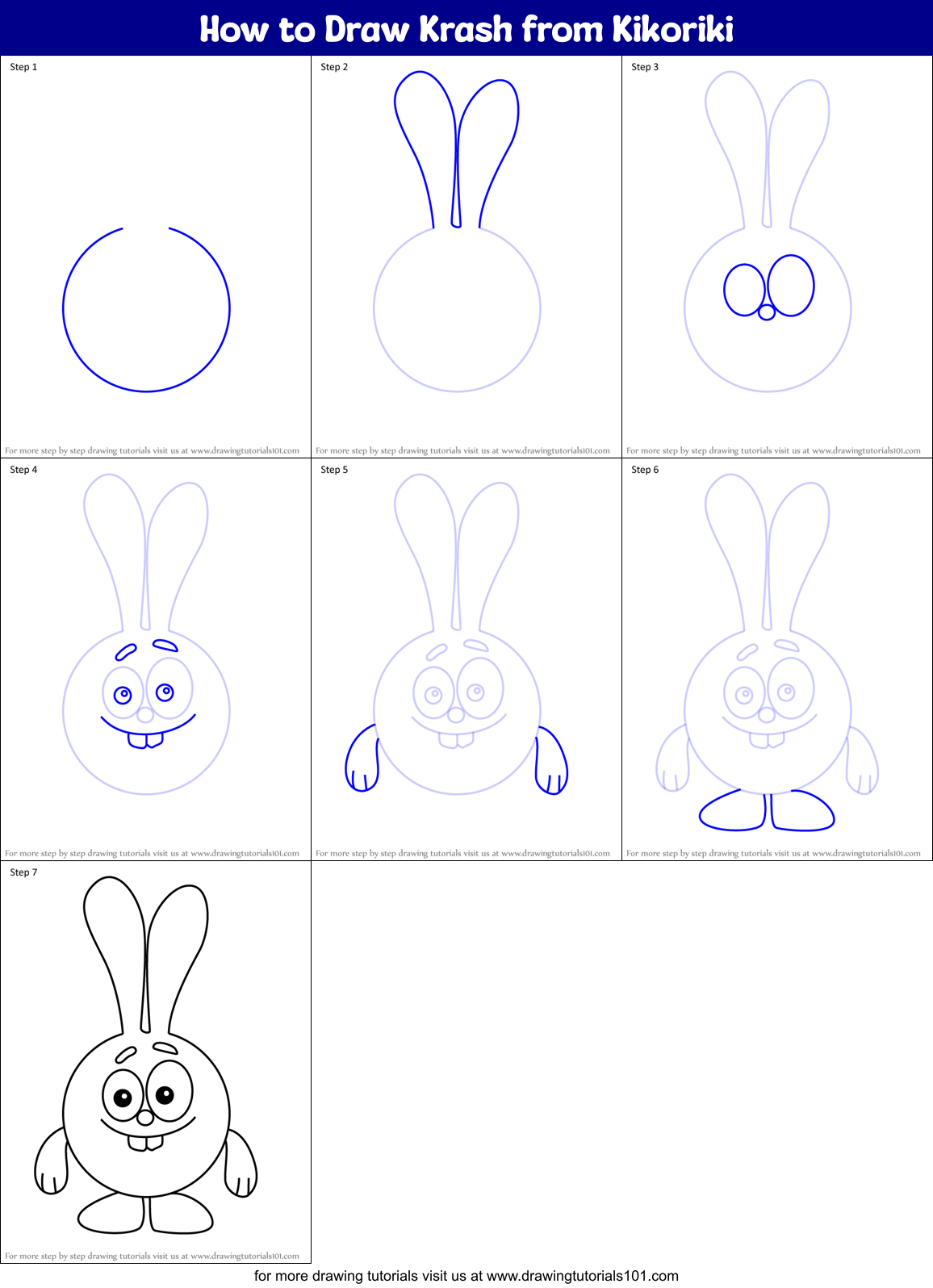Click the title 'How to Draw Krash from Kikoriki'
Screen dimensions: 933x1288
[x=466, y=29]
